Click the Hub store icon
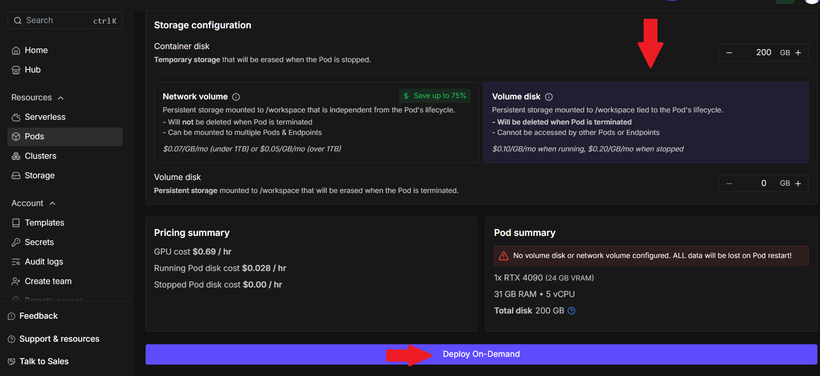The image size is (820, 376). pos(16,70)
